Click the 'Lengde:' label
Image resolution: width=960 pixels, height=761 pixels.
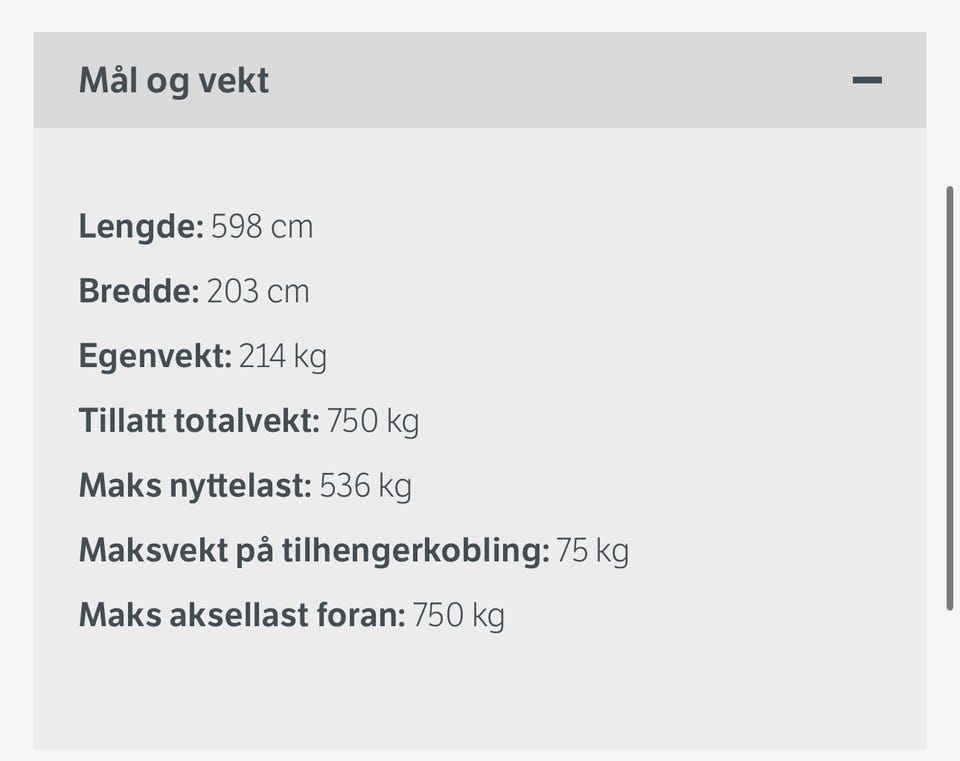[x=141, y=227]
